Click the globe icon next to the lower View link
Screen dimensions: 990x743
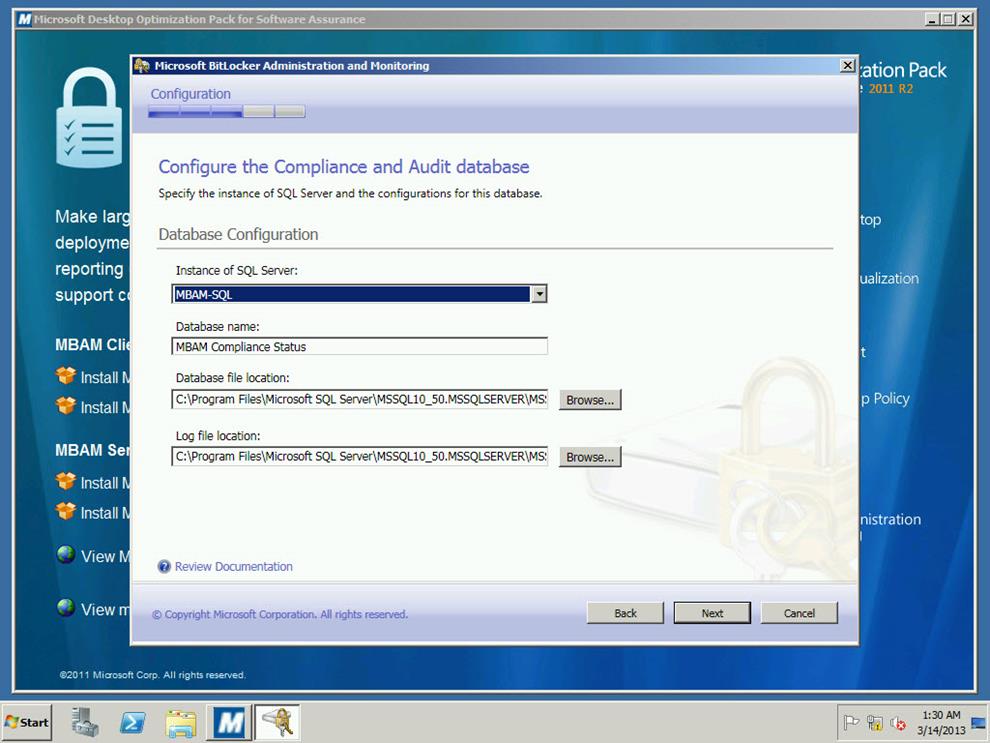pos(66,607)
